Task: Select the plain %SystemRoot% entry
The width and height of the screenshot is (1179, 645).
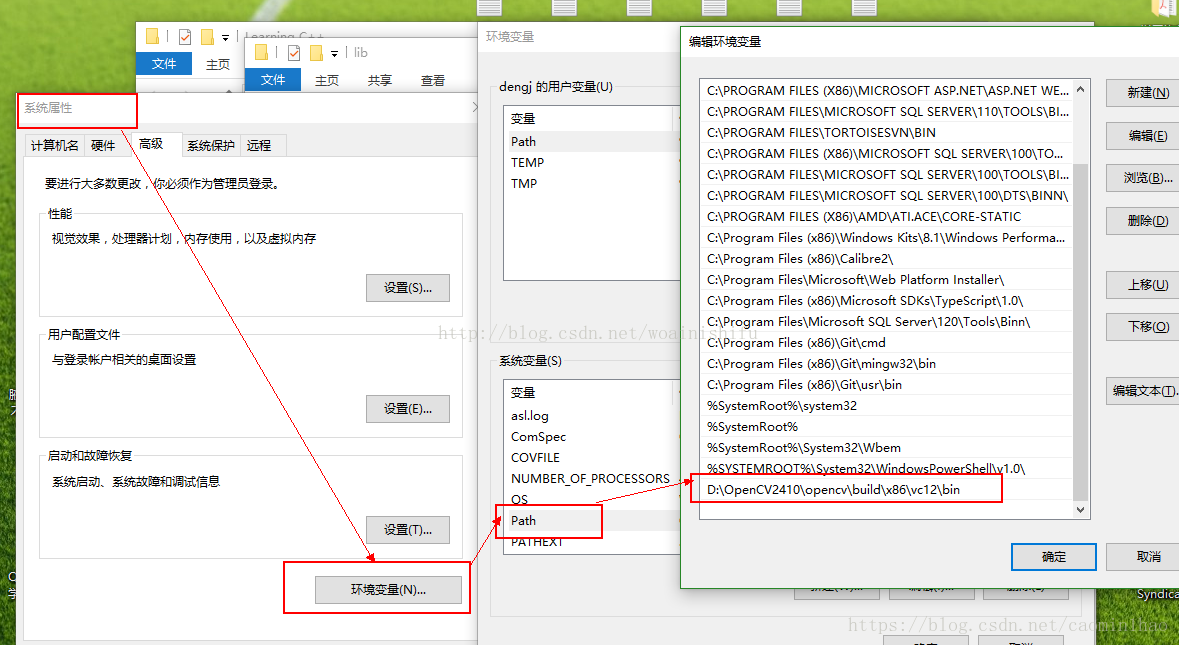Action: coord(886,427)
